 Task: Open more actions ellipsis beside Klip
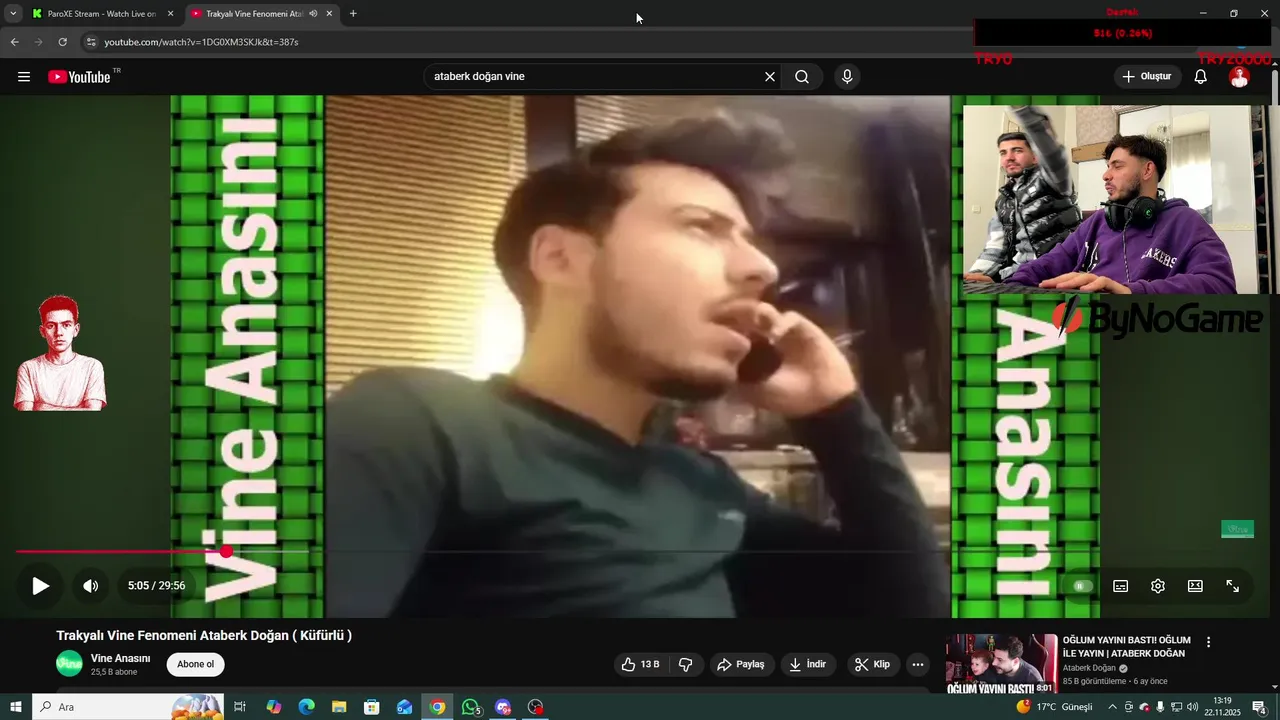coord(918,664)
